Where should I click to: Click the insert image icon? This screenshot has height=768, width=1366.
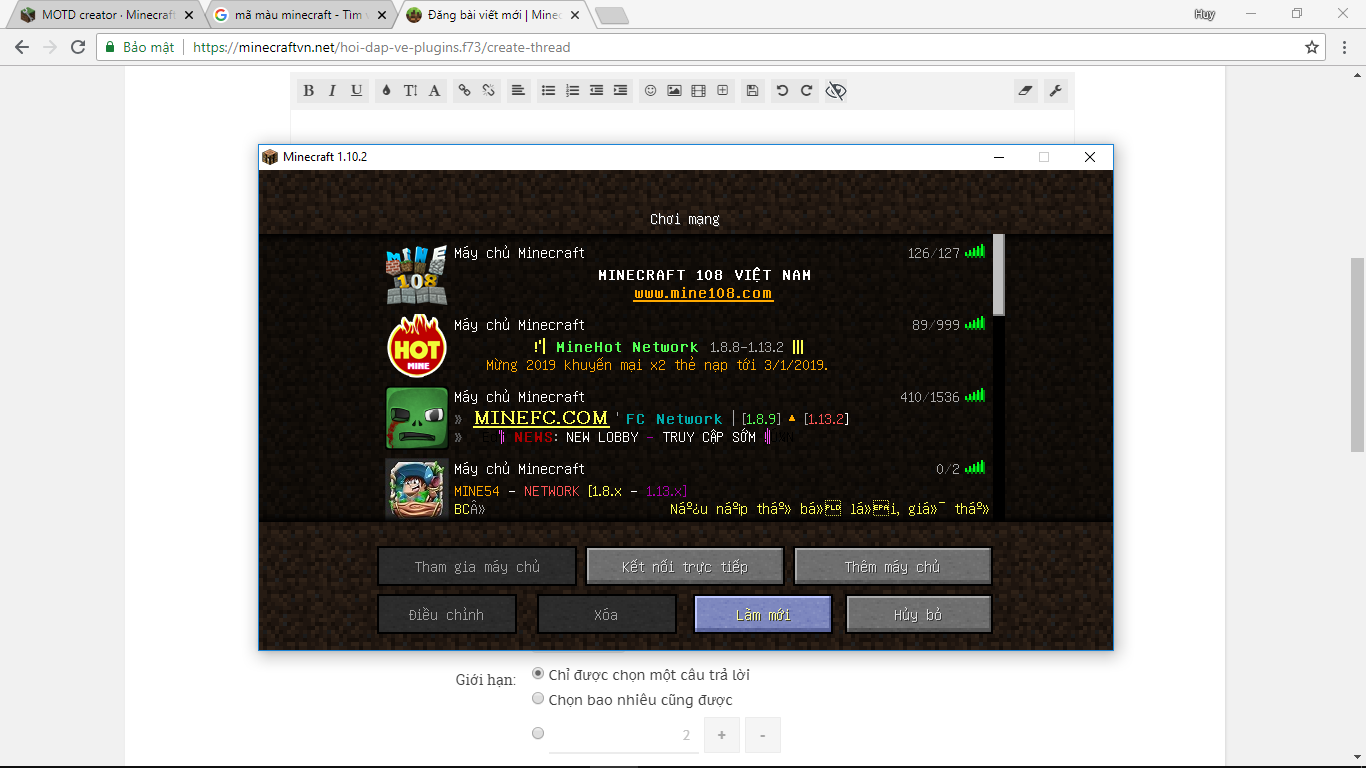(674, 91)
